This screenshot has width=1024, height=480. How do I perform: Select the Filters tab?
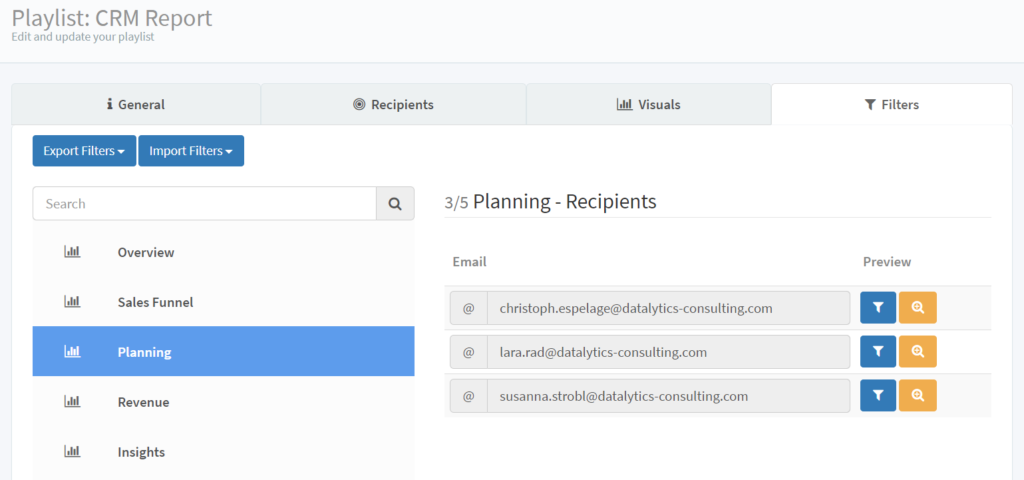click(x=891, y=104)
